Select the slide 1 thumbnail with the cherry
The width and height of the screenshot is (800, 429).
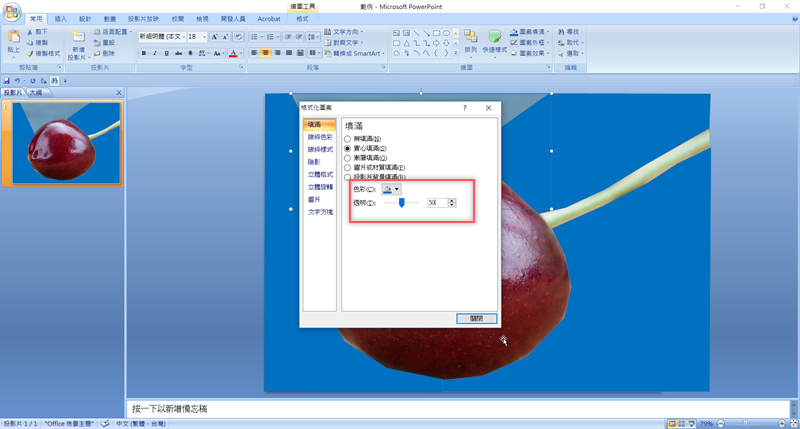click(66, 143)
